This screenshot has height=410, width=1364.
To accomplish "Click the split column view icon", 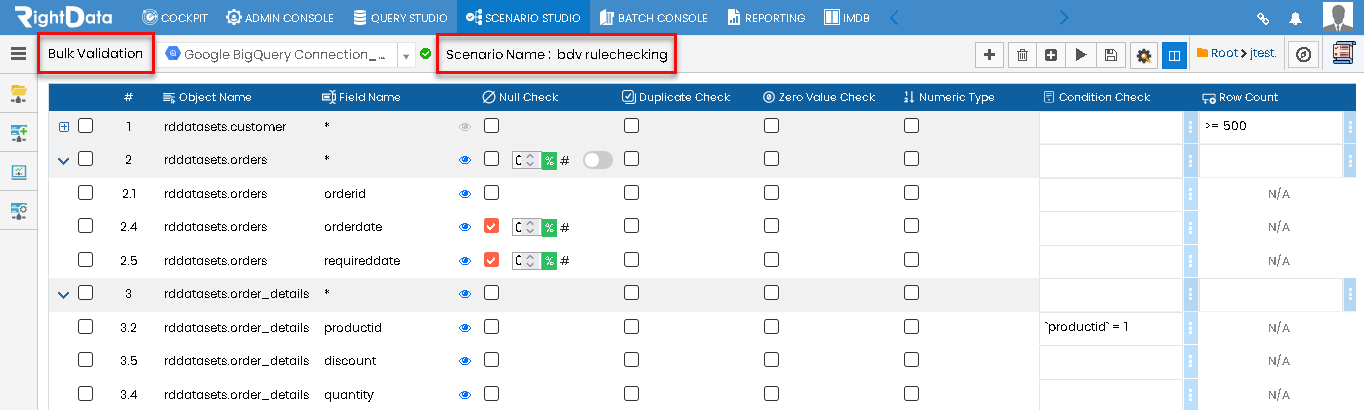I will pyautogui.click(x=1175, y=55).
